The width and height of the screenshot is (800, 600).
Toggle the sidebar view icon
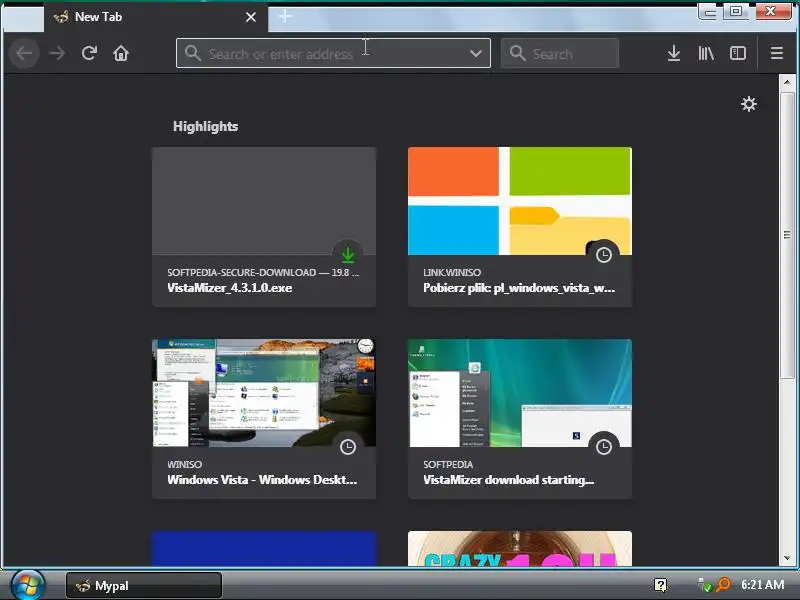[x=738, y=53]
